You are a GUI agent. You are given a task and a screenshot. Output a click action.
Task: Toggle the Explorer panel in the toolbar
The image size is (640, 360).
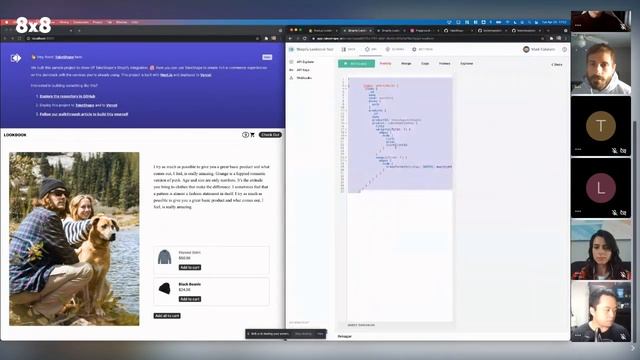click(x=467, y=64)
